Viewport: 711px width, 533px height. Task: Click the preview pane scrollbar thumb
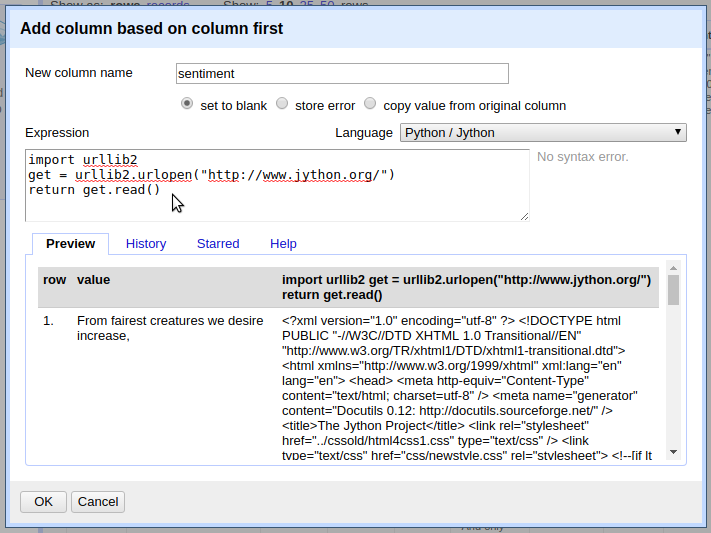tap(674, 290)
